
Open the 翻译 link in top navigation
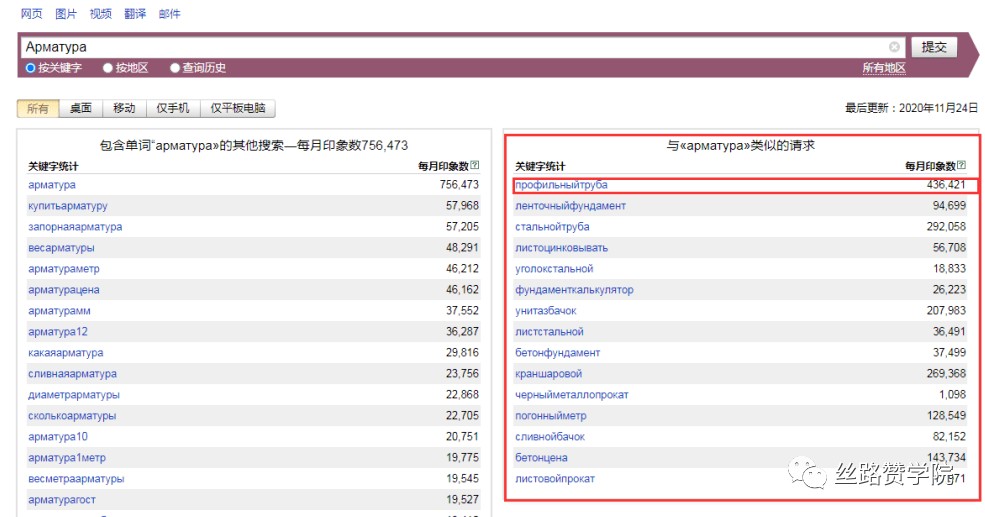coord(135,14)
